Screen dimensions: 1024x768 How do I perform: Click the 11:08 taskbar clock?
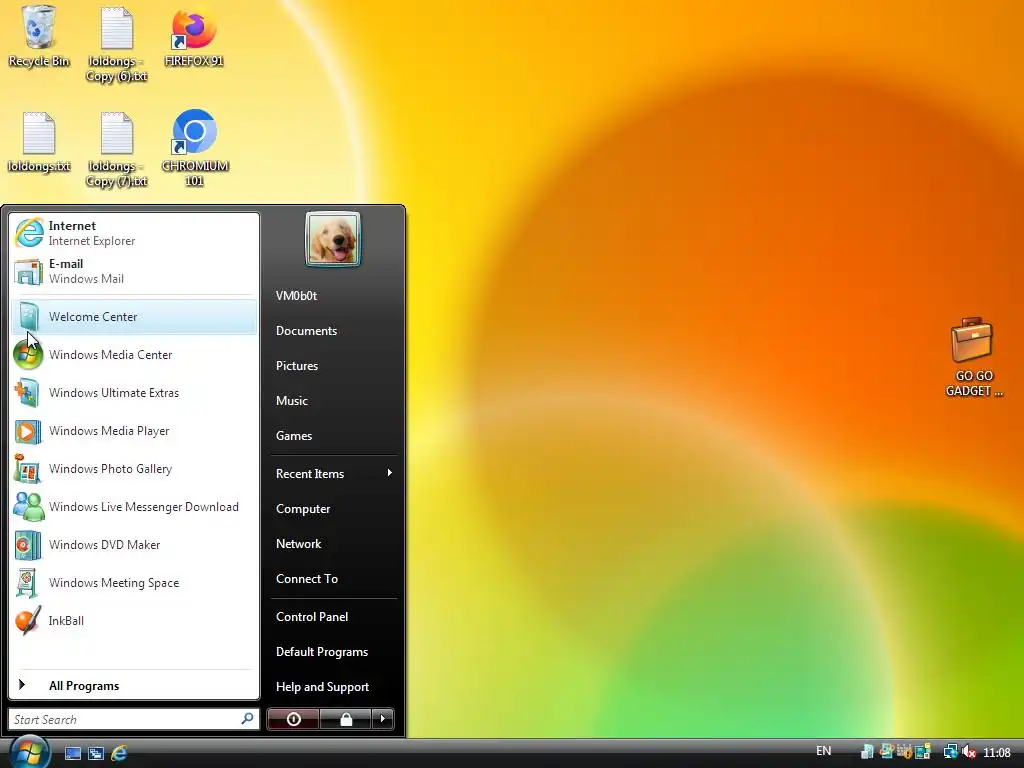(x=997, y=752)
